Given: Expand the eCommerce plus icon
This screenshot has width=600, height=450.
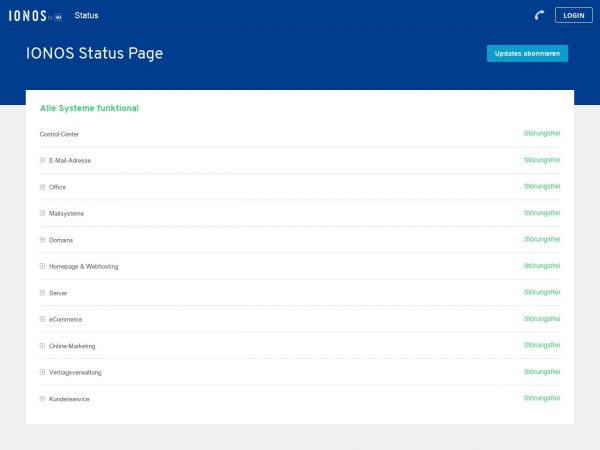Looking at the screenshot, I should pyautogui.click(x=42, y=319).
